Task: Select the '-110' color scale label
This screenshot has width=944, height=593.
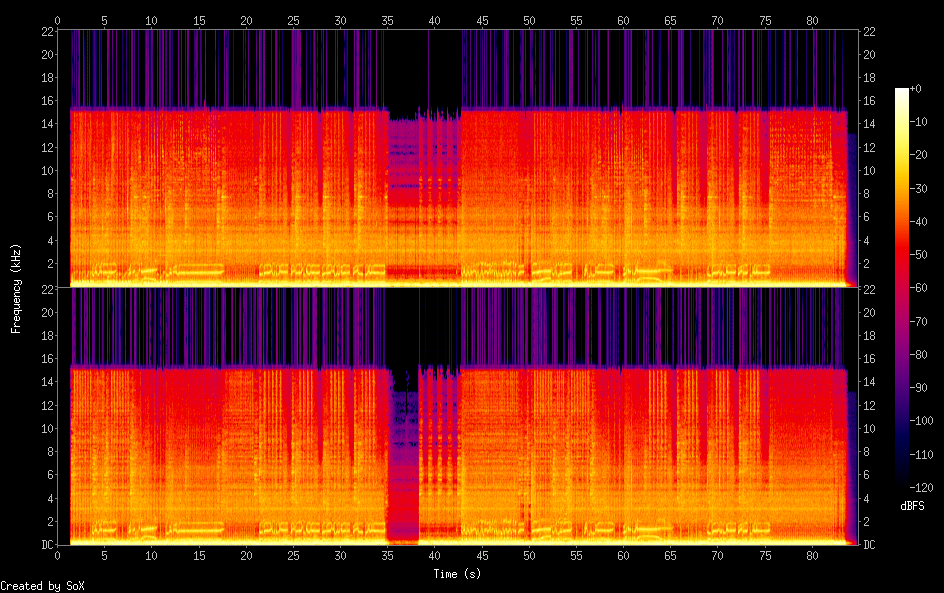Action: point(921,455)
